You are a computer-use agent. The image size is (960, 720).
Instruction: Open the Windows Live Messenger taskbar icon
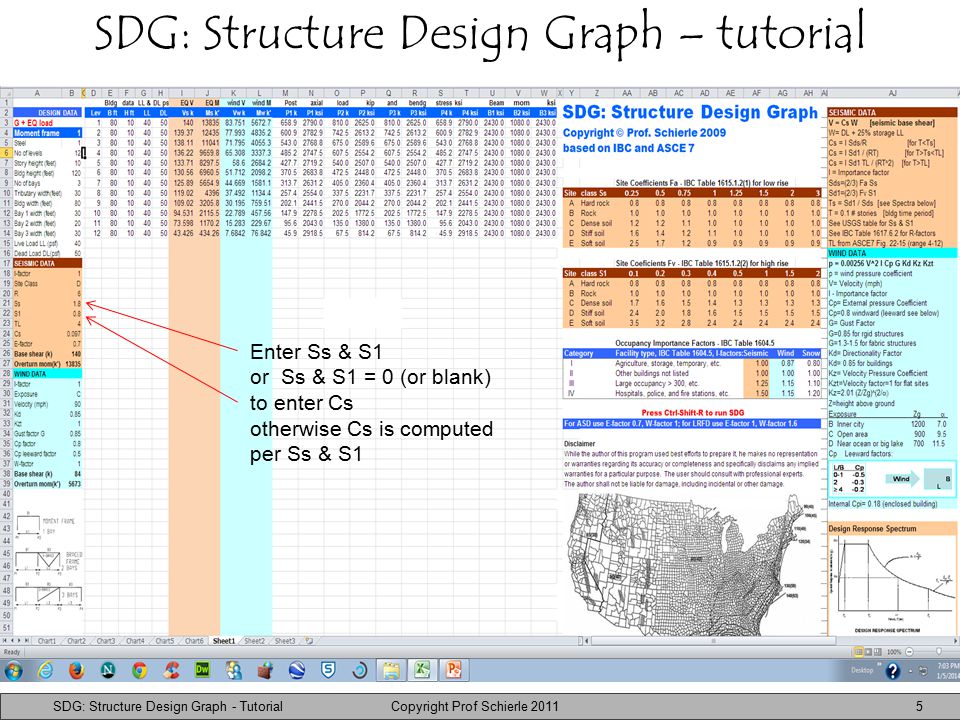click(x=234, y=670)
